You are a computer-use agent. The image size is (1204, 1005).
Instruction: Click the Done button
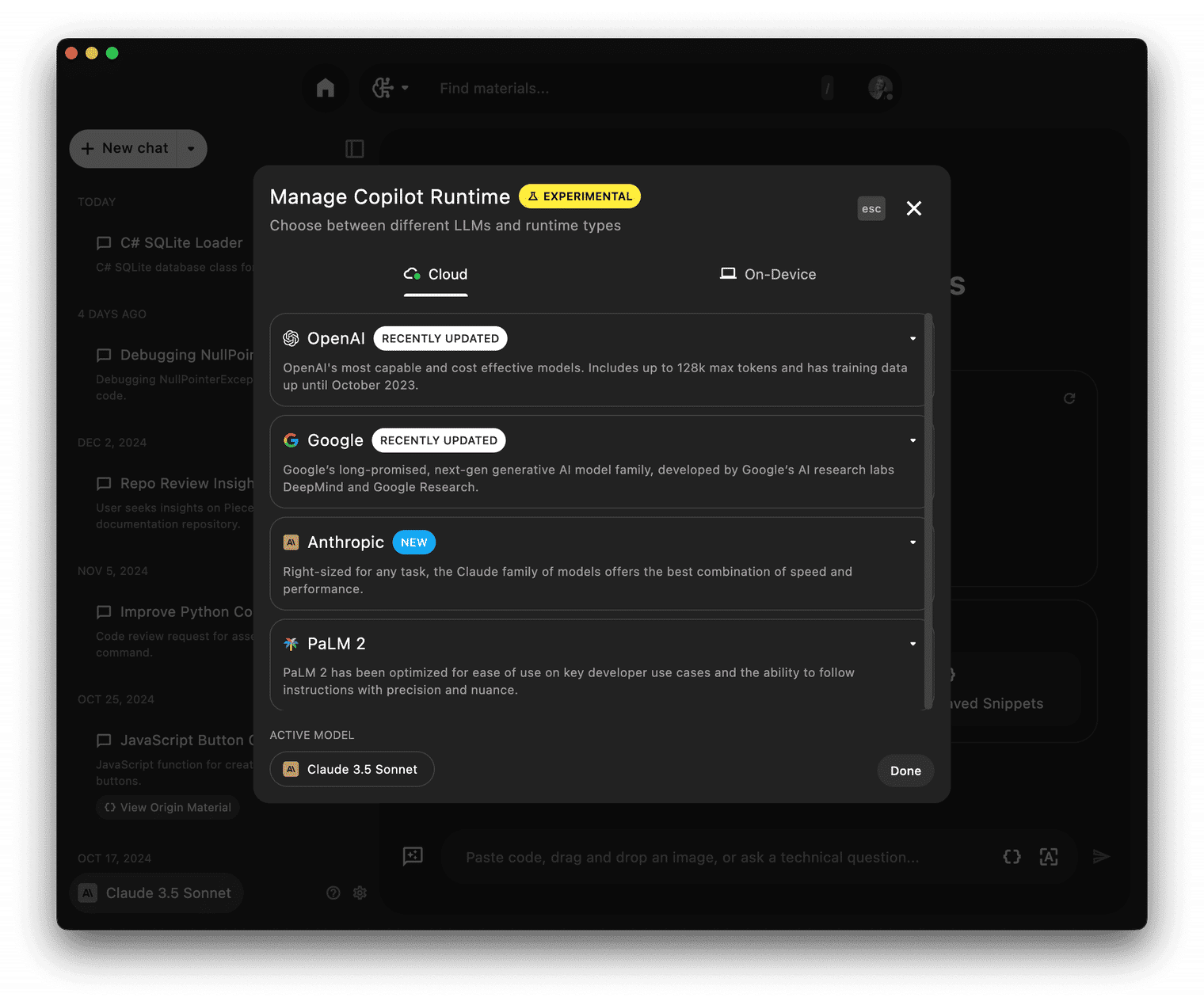905,771
